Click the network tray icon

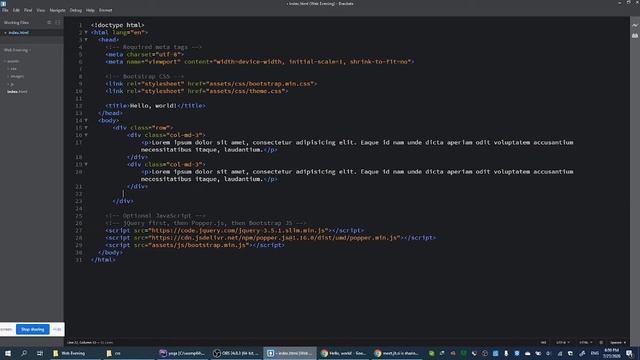coord(559,353)
